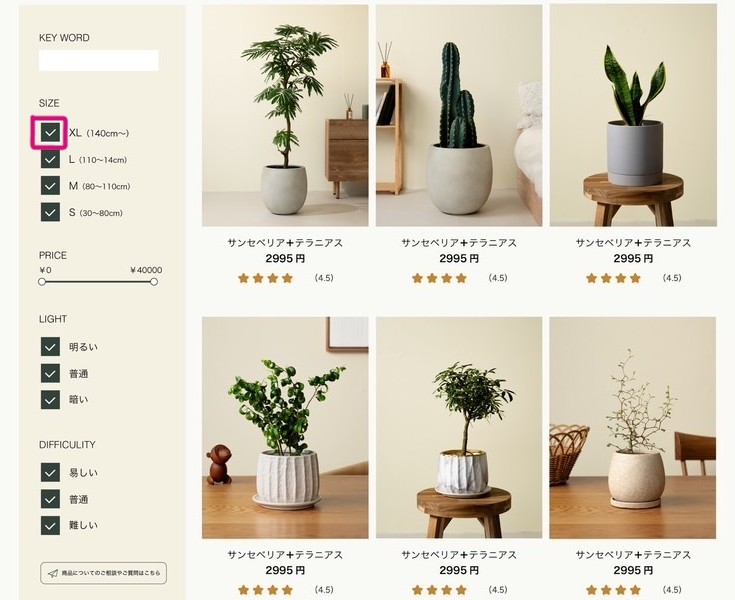The image size is (735, 600).
Task: Click the paper plane icon on inquiry button
Action: (53, 573)
